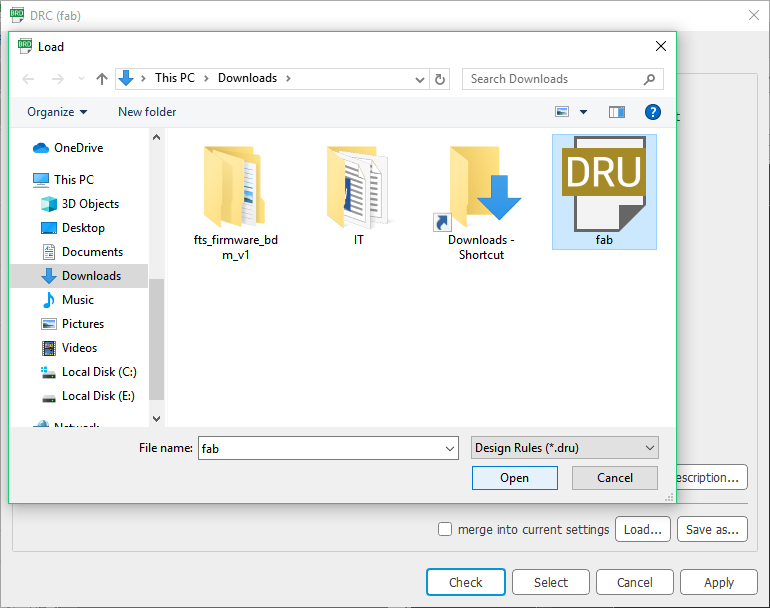Open Desktop in the navigation pane
Screen dimensions: 770x608
click(x=73, y=228)
